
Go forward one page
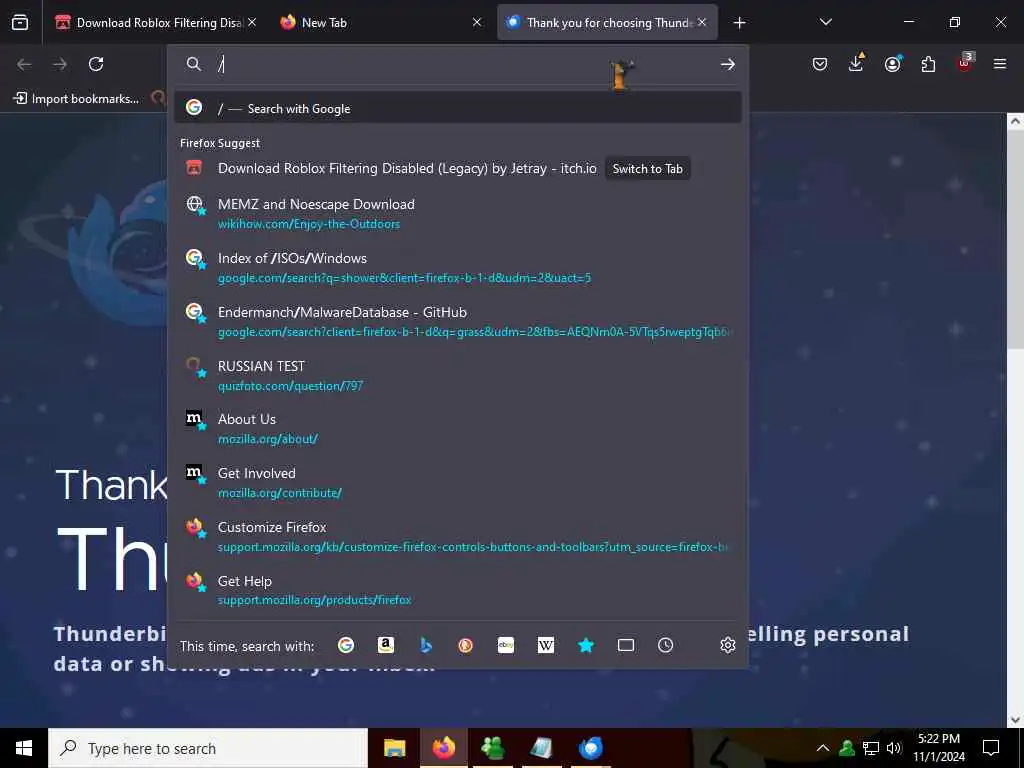tap(60, 64)
